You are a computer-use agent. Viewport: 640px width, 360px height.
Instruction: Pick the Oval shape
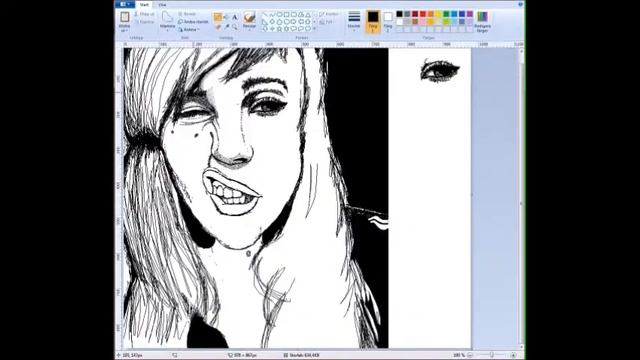point(279,15)
